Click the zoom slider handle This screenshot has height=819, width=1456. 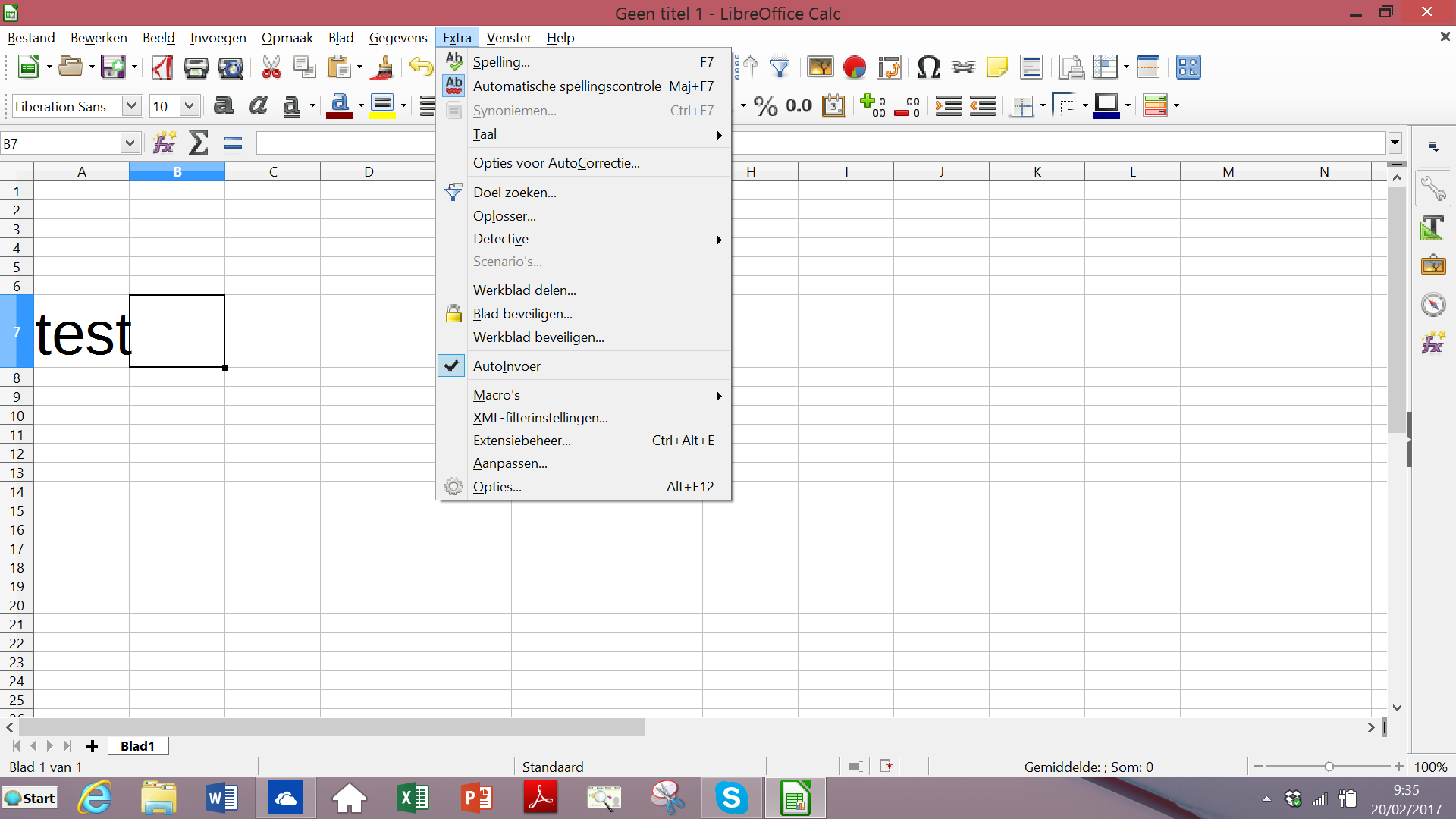point(1329,767)
